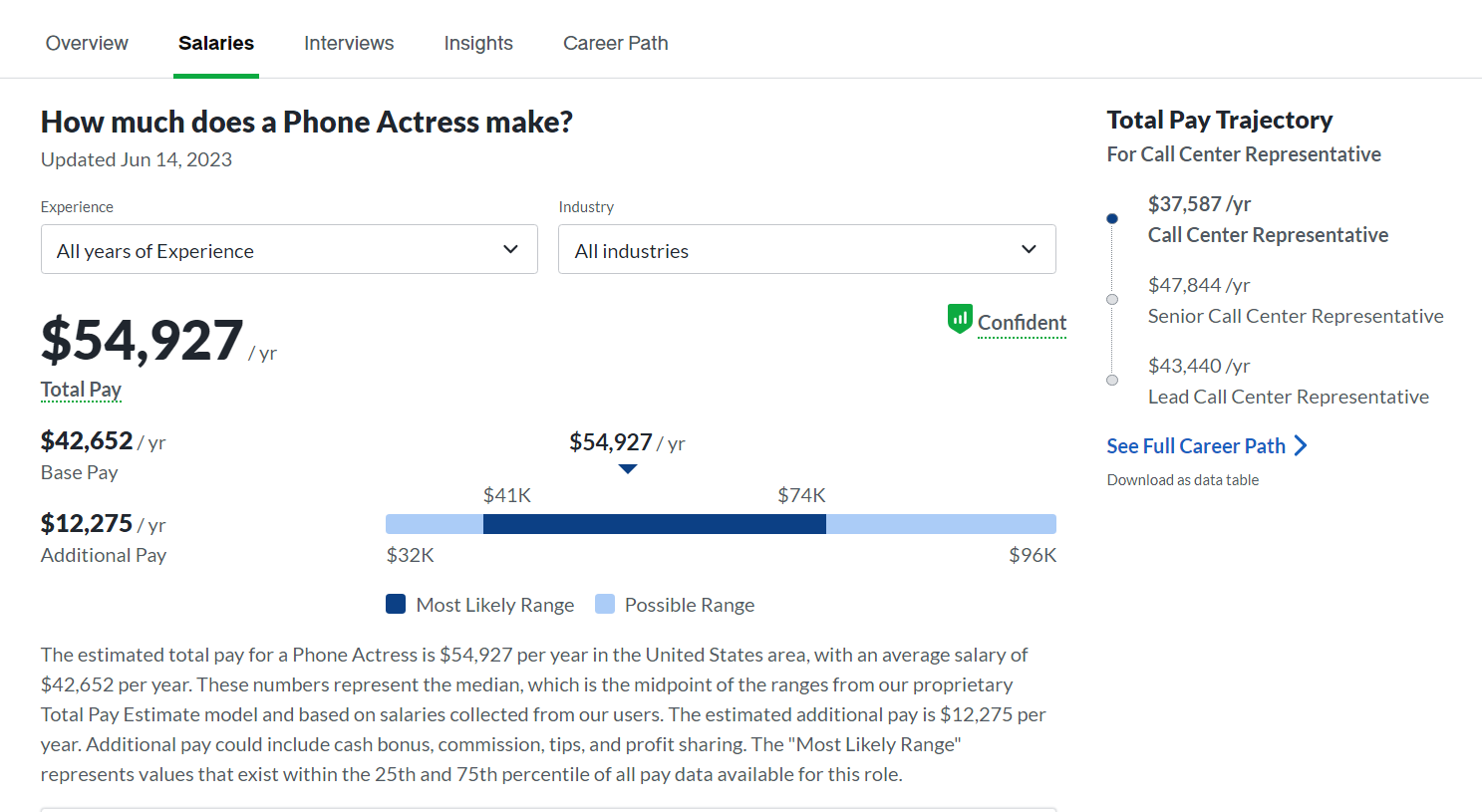Click the chevron beside See Full Career Path
The image size is (1482, 812).
[x=1301, y=445]
